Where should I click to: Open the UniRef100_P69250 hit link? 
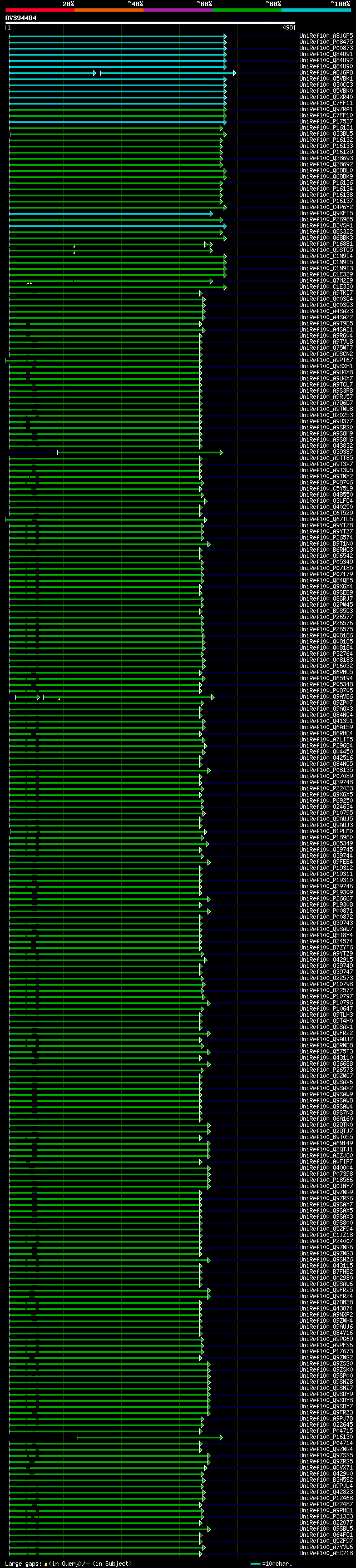point(326,800)
